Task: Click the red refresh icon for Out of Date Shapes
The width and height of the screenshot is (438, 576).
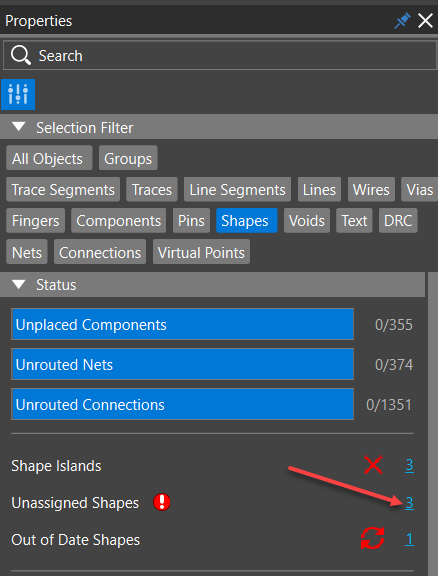Action: (373, 539)
